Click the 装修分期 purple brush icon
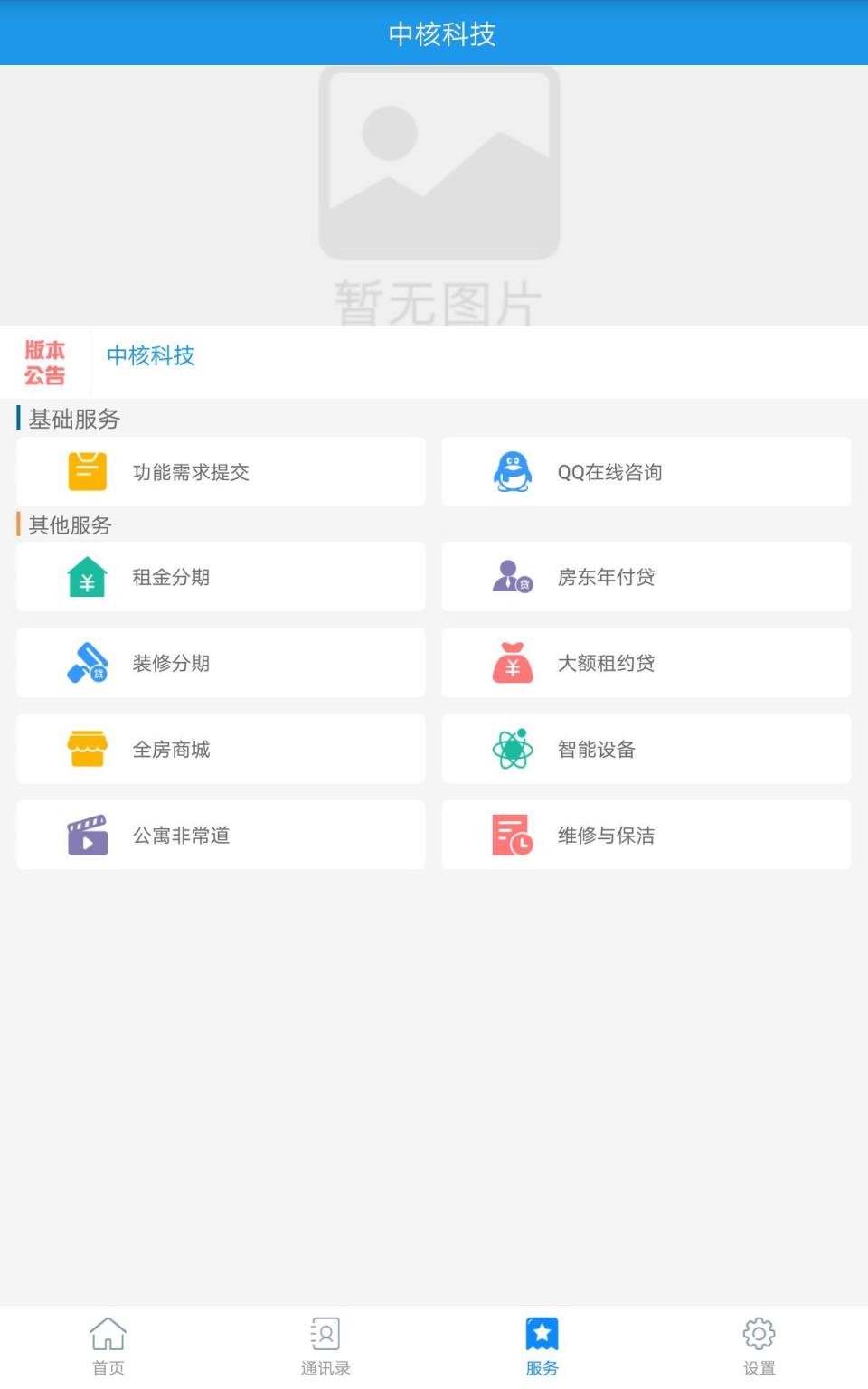This screenshot has height=1389, width=868. click(86, 662)
